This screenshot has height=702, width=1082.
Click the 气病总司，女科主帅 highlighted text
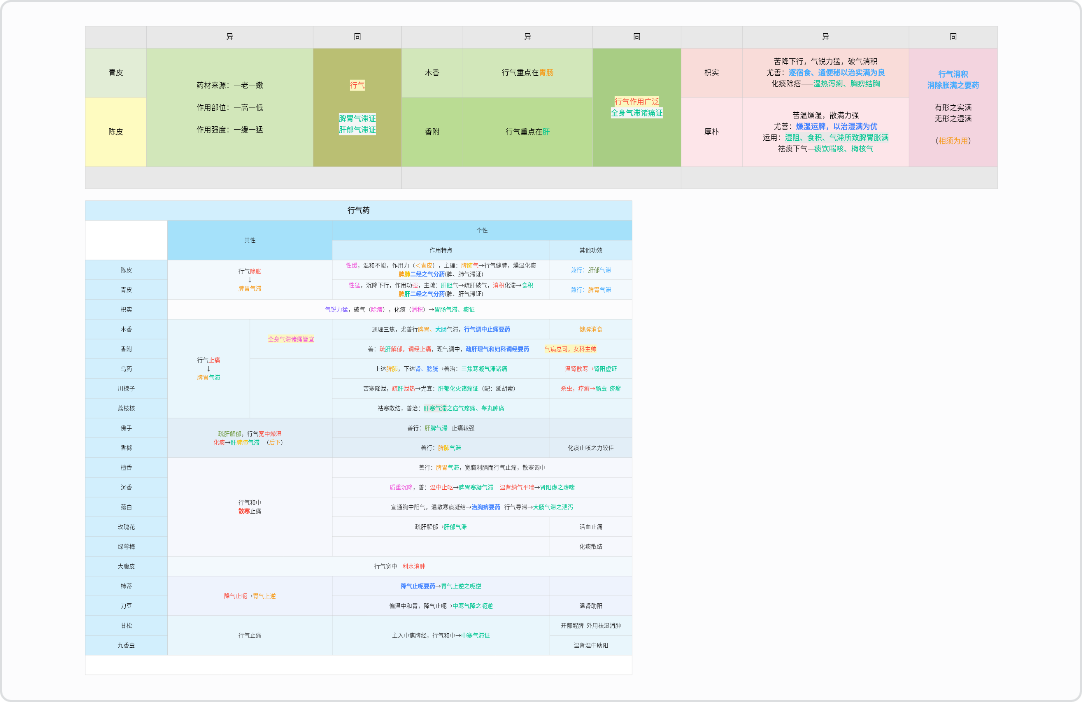(570, 349)
